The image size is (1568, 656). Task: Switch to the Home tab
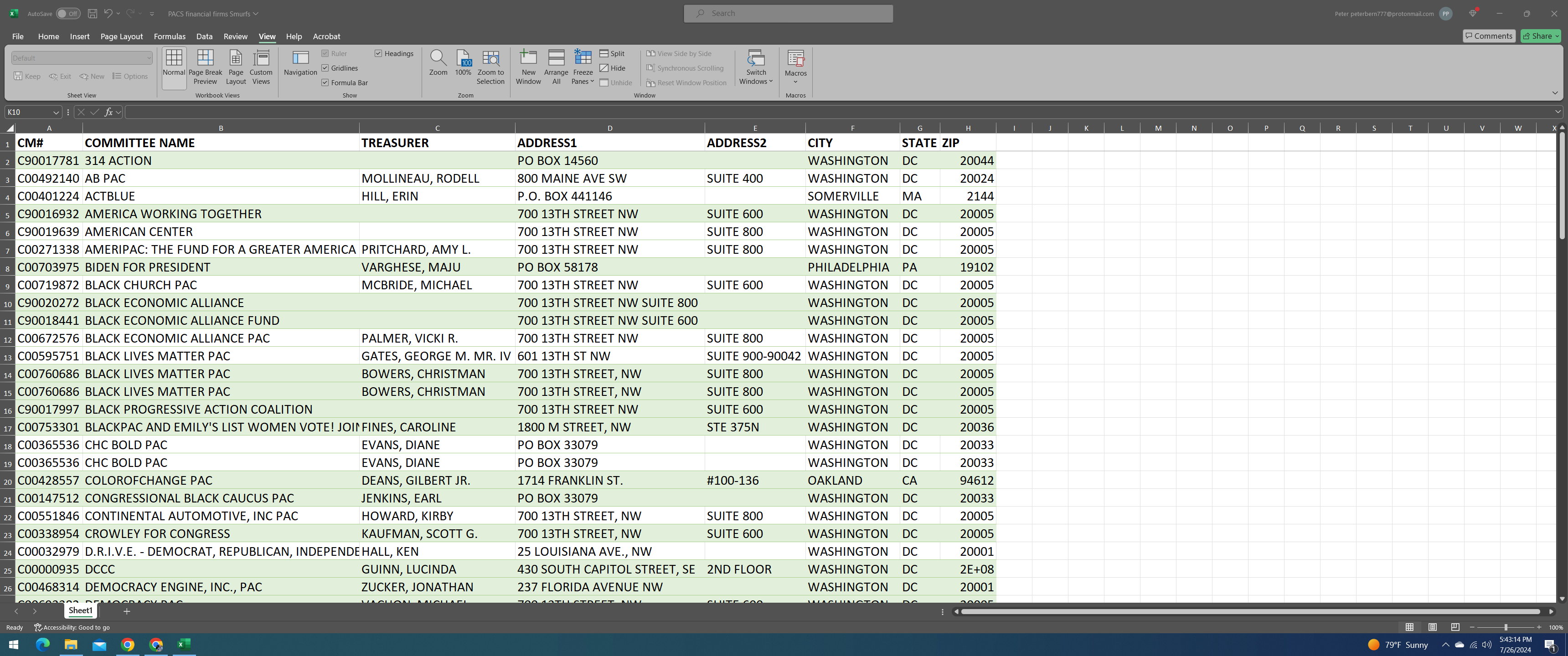click(x=48, y=36)
